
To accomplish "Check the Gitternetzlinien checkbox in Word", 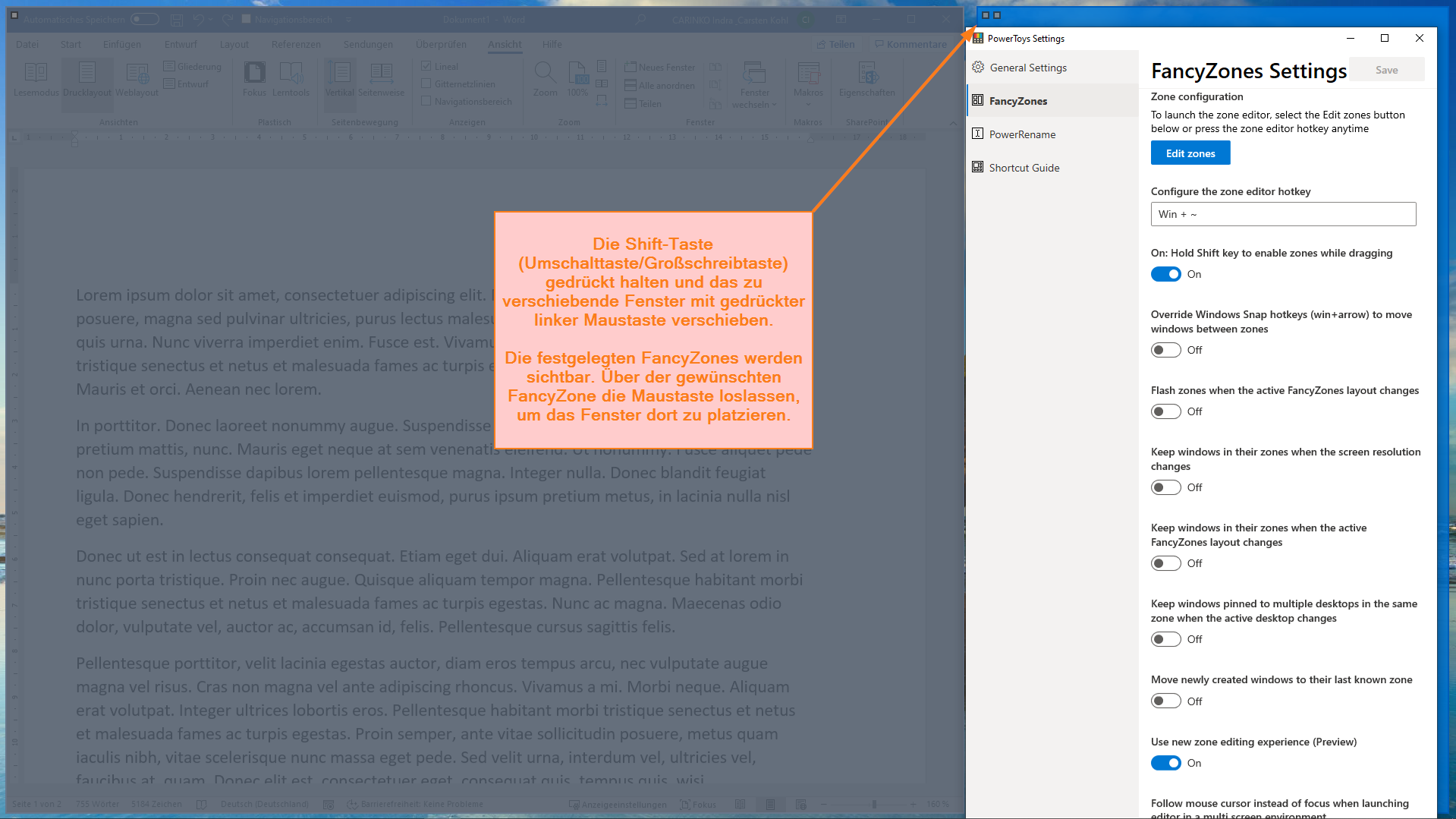I will point(426,83).
